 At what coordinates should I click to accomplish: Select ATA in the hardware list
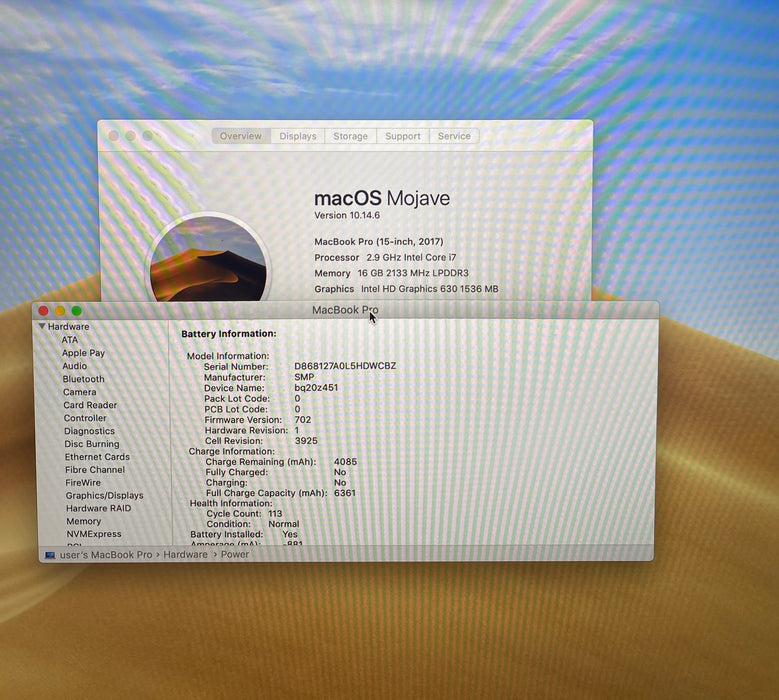point(70,340)
